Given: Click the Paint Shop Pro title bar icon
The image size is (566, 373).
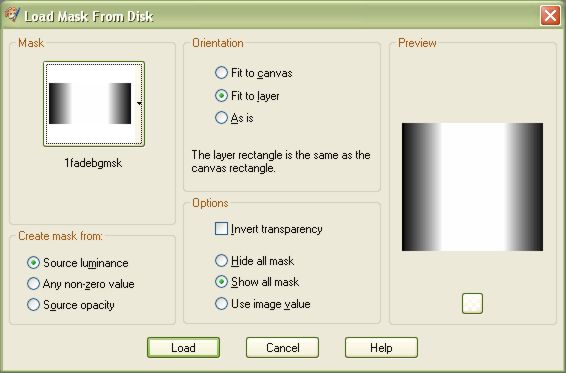Looking at the screenshot, I should 12,15.
